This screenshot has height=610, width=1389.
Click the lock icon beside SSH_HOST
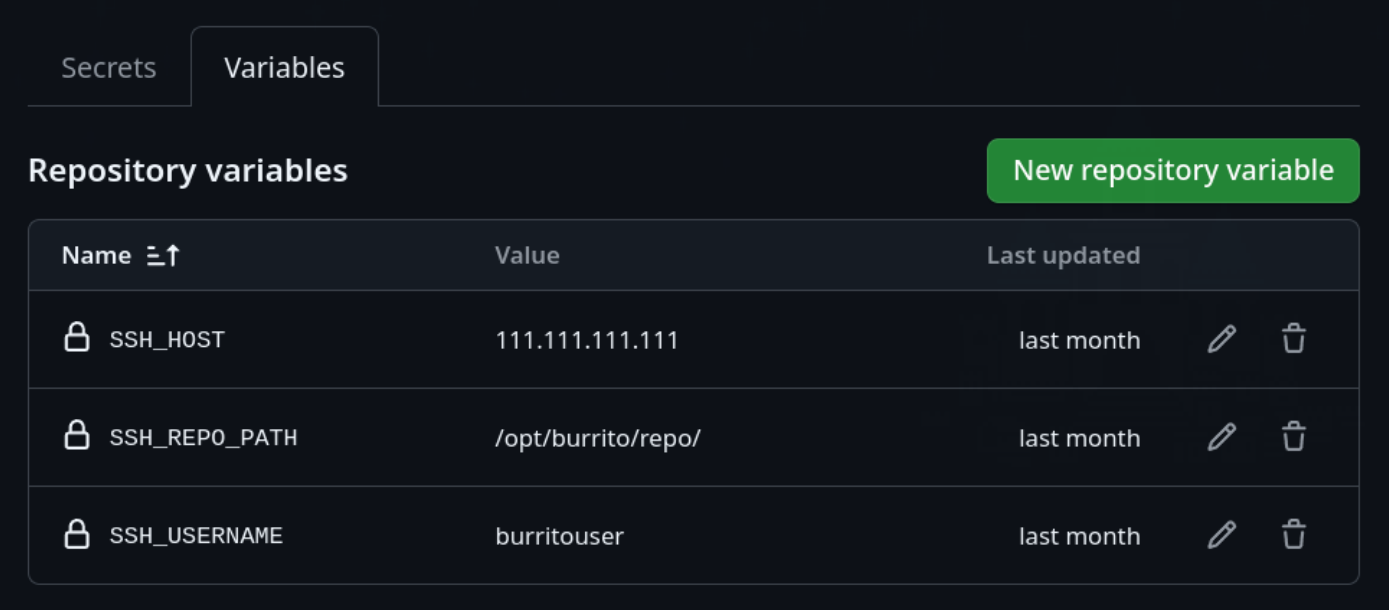(x=77, y=337)
